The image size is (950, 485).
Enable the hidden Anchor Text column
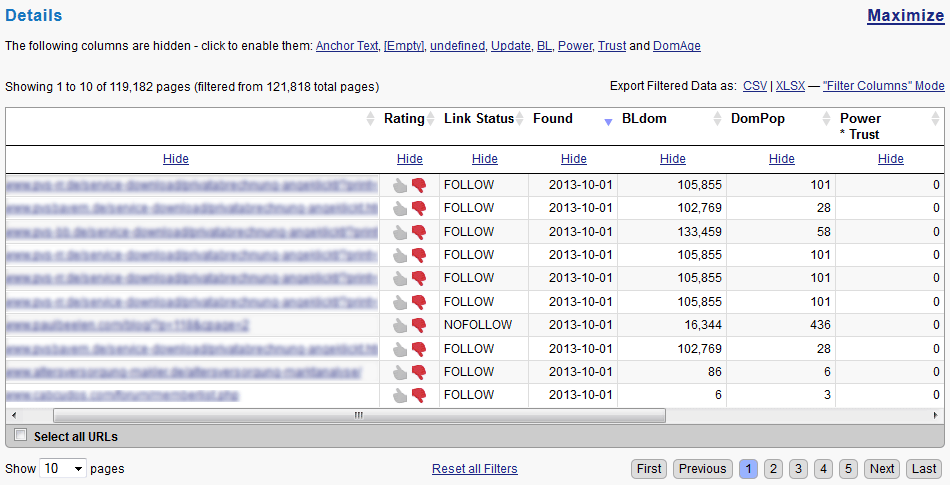click(347, 46)
